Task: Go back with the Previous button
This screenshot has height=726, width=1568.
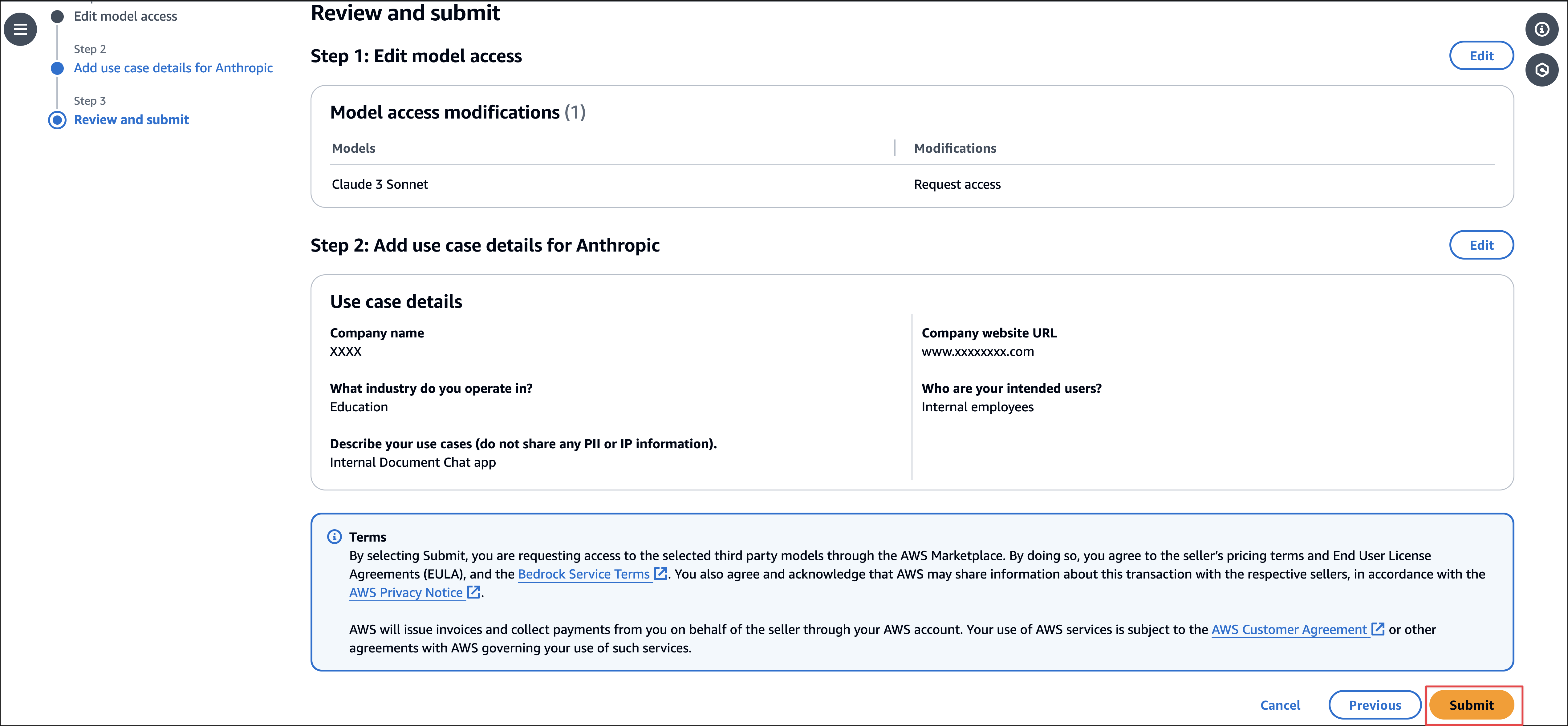Action: [x=1374, y=705]
